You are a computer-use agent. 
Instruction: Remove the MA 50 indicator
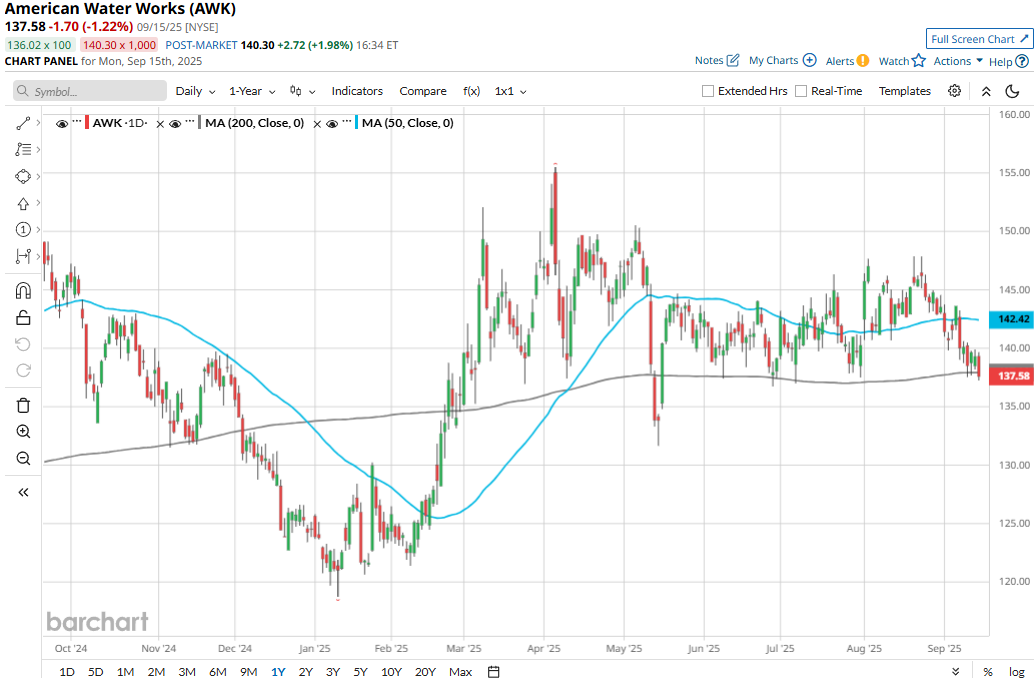(317, 124)
